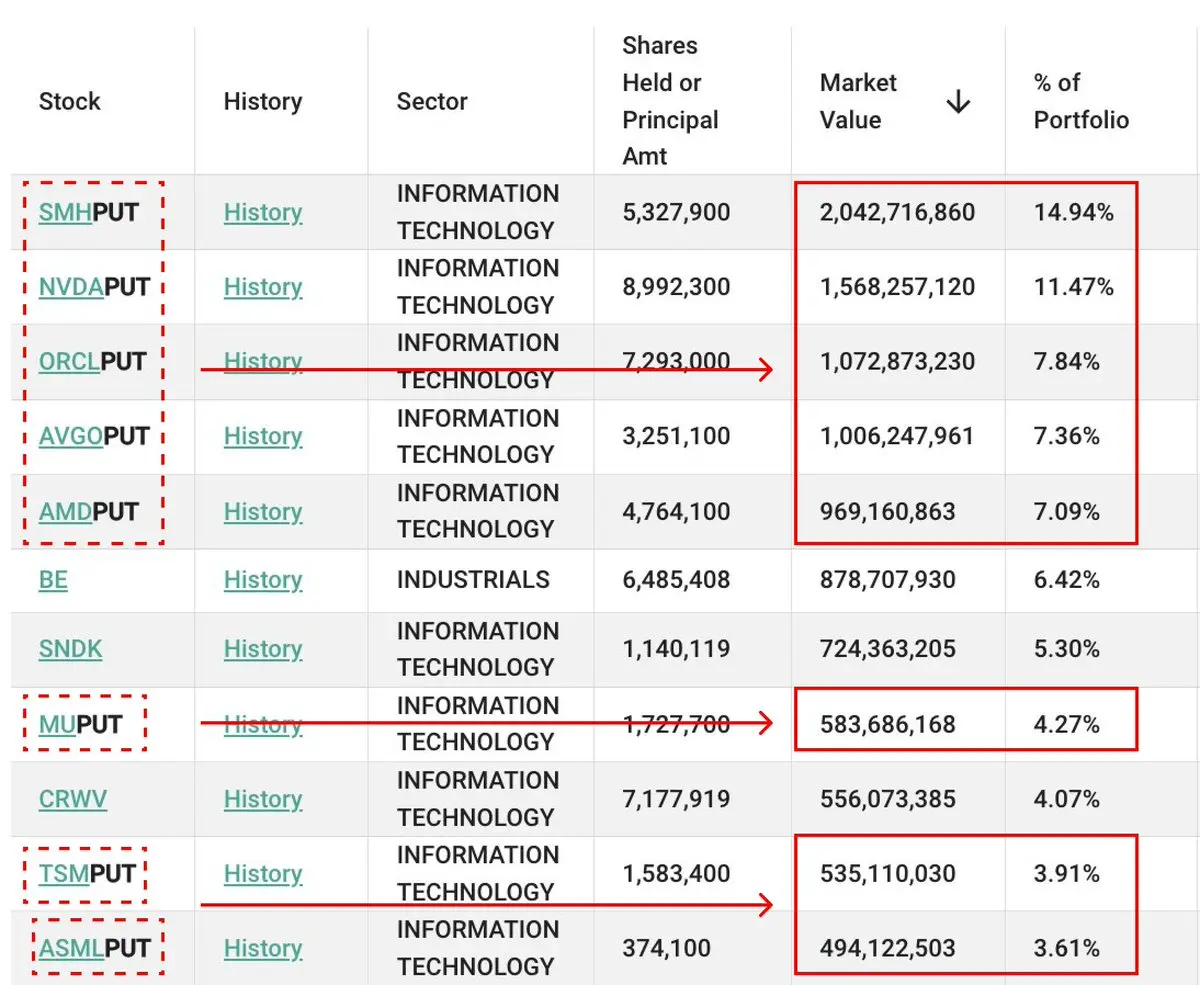Click the 7.36% portfolio value

click(x=1067, y=436)
